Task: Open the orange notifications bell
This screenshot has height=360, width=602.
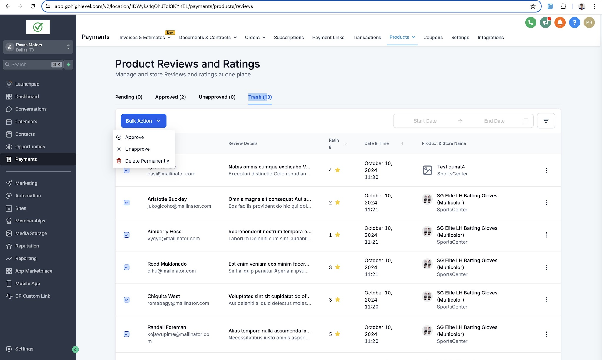Action: pyautogui.click(x=560, y=23)
